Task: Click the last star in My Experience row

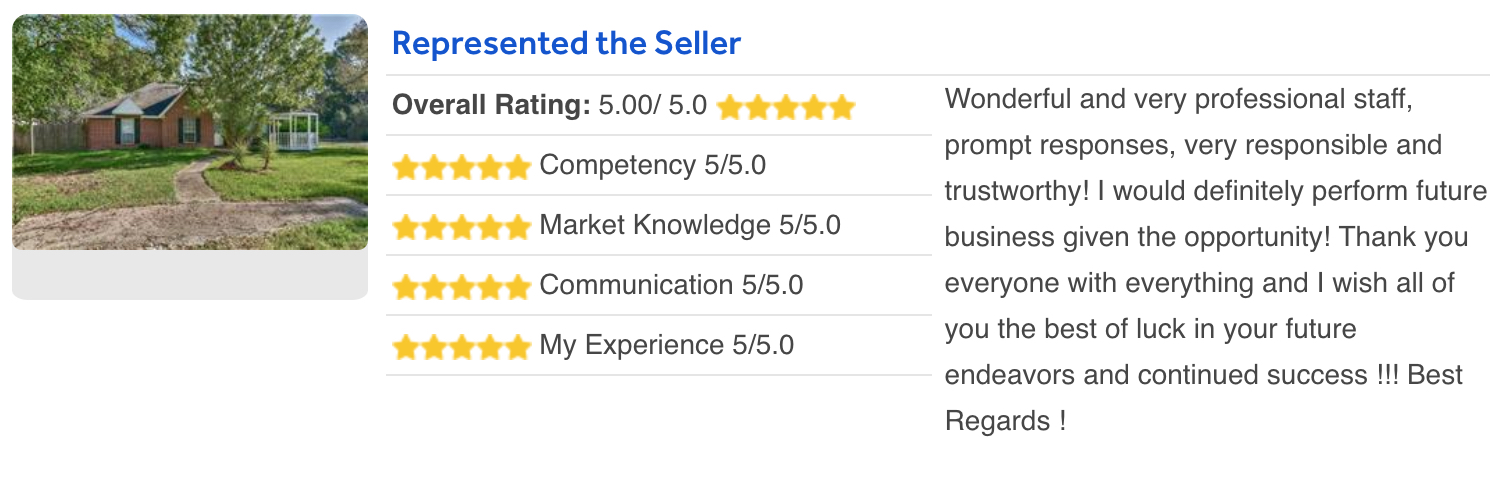Action: (516, 347)
